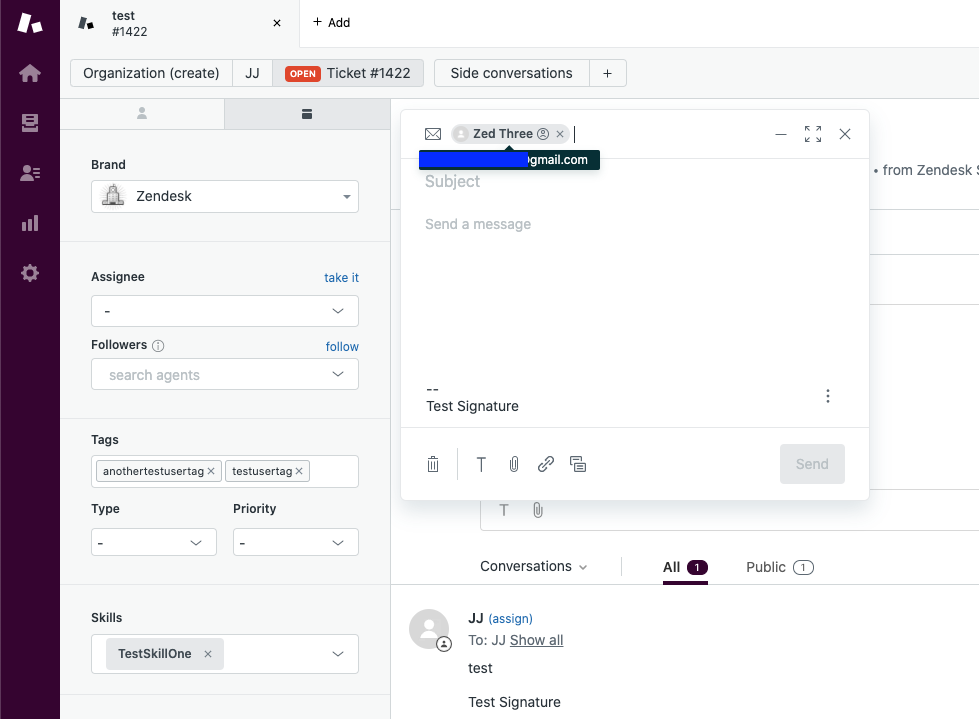Open the Conversations dropdown above the feed
This screenshot has width=979, height=719.
click(x=533, y=566)
